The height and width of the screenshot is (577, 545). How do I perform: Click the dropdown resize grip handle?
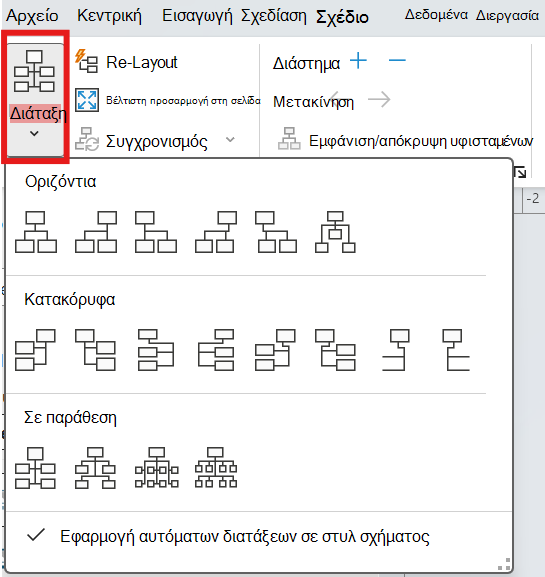[x=504, y=563]
